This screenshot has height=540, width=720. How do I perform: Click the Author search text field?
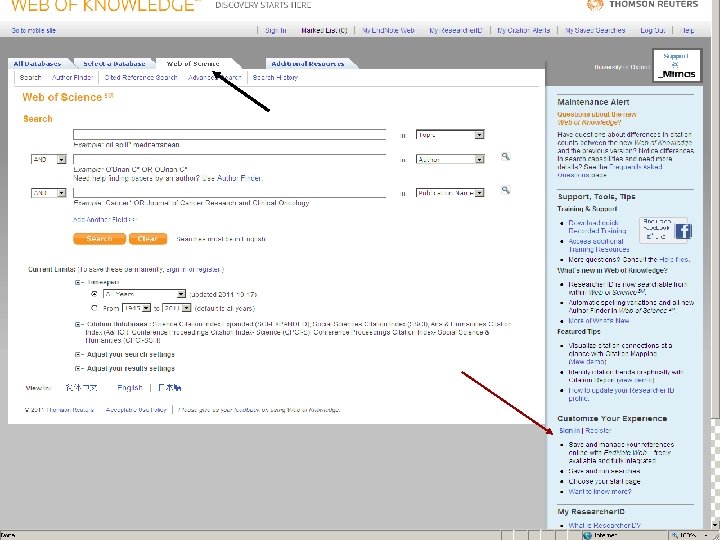tap(229, 159)
